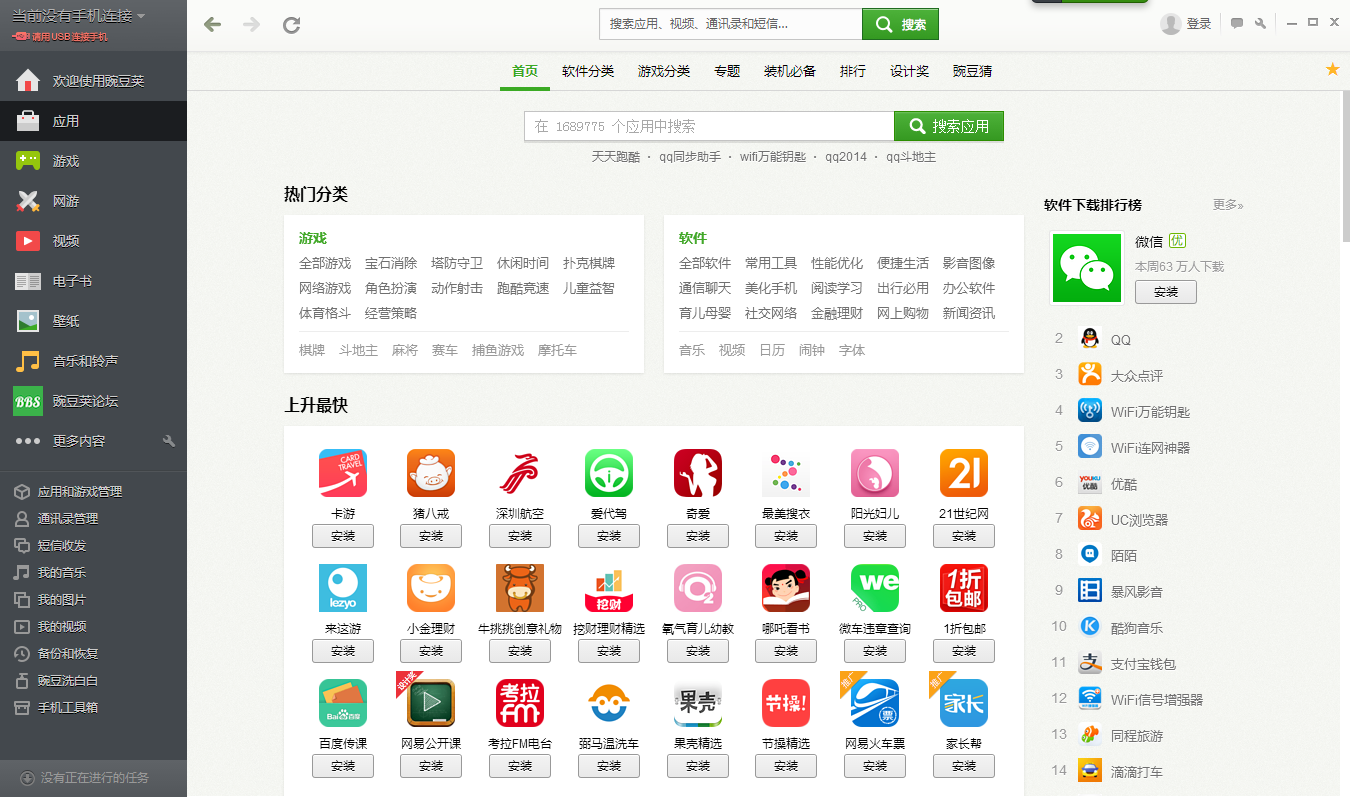
Task: Open the 微车违章查询 app icon
Action: (x=875, y=588)
